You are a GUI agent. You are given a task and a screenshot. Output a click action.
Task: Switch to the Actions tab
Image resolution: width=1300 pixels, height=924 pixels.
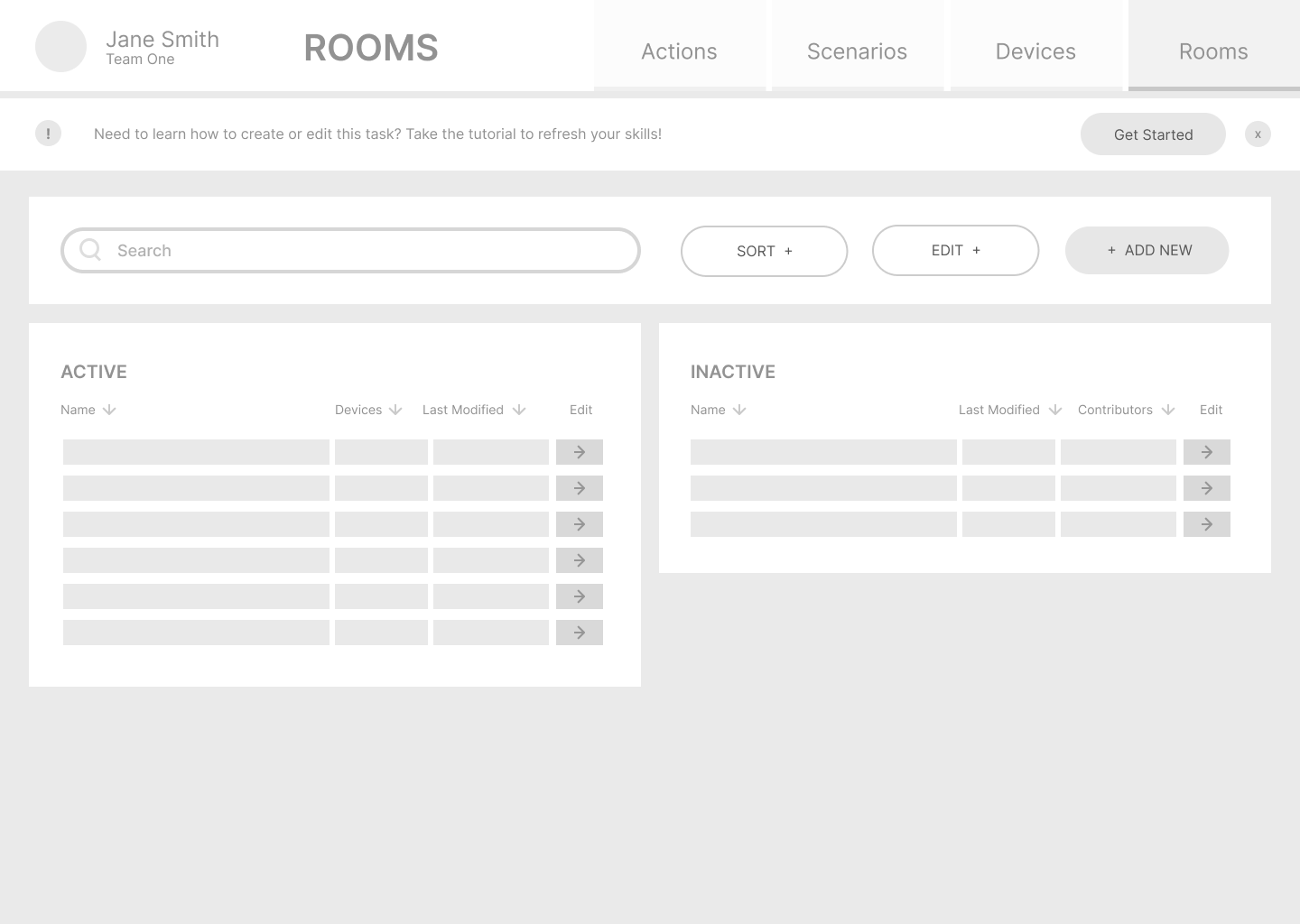[x=679, y=51]
